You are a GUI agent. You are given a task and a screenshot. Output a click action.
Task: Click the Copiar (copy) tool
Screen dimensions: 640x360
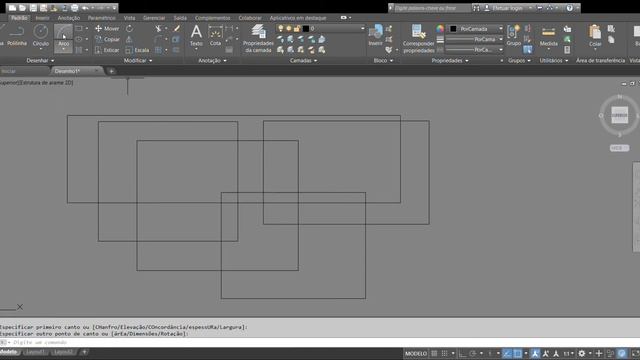click(107, 39)
